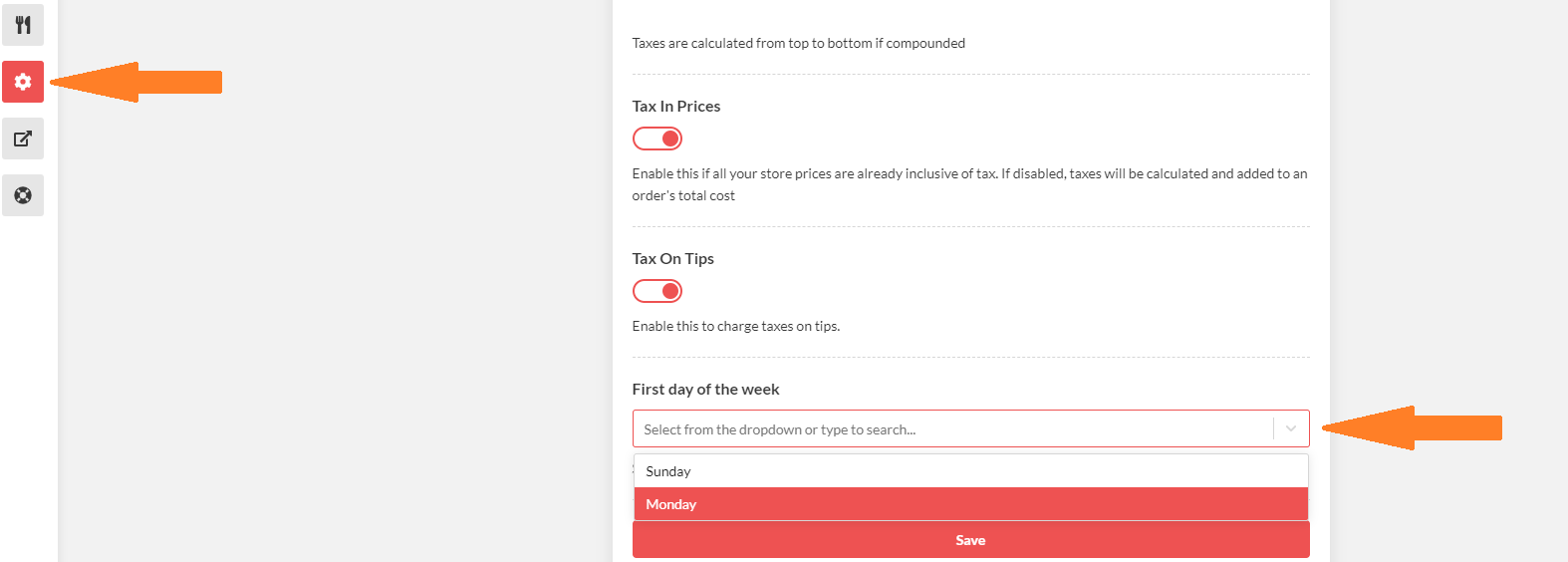Open the external link sidebar icon

[x=23, y=139]
